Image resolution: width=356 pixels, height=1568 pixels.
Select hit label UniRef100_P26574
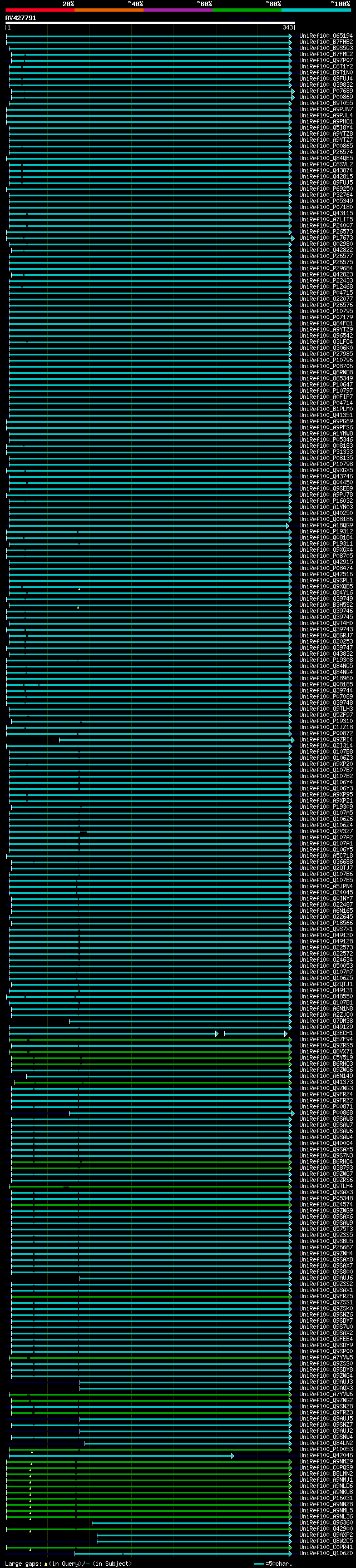pyautogui.click(x=325, y=152)
